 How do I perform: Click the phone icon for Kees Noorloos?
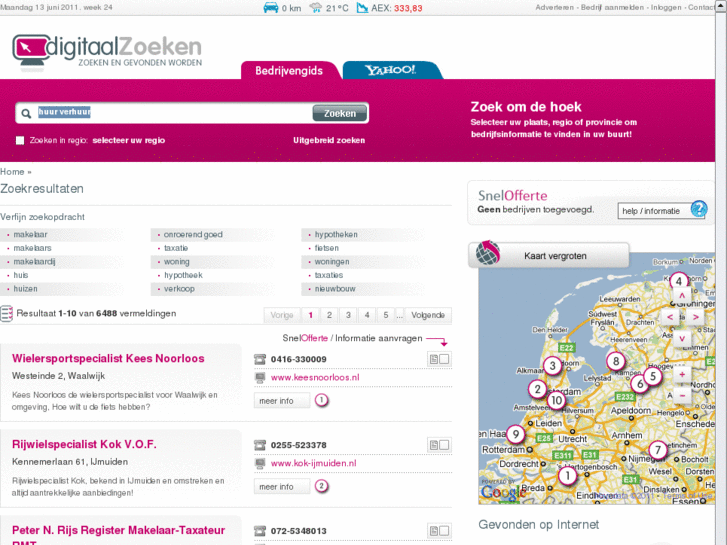[260, 359]
